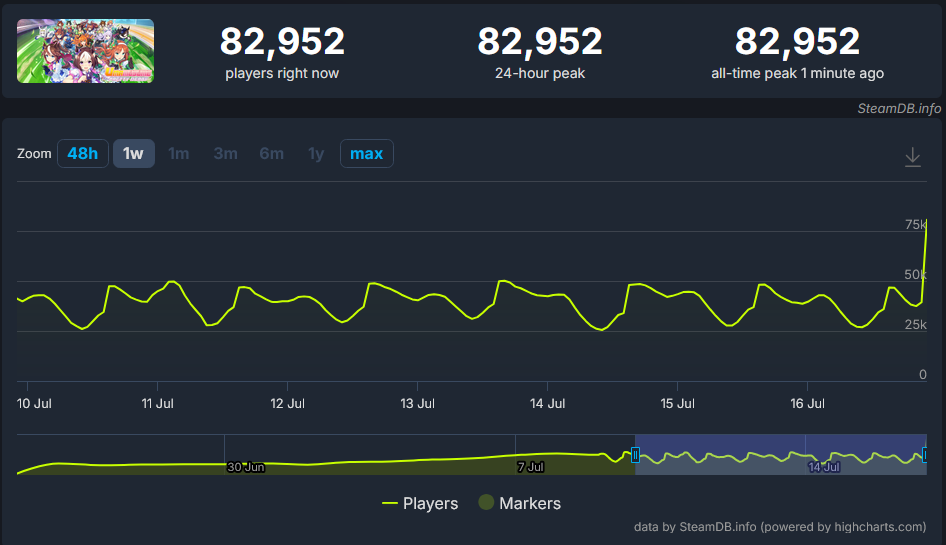Click the 7 Jul navigator label
This screenshot has width=946, height=545.
pyautogui.click(x=530, y=467)
